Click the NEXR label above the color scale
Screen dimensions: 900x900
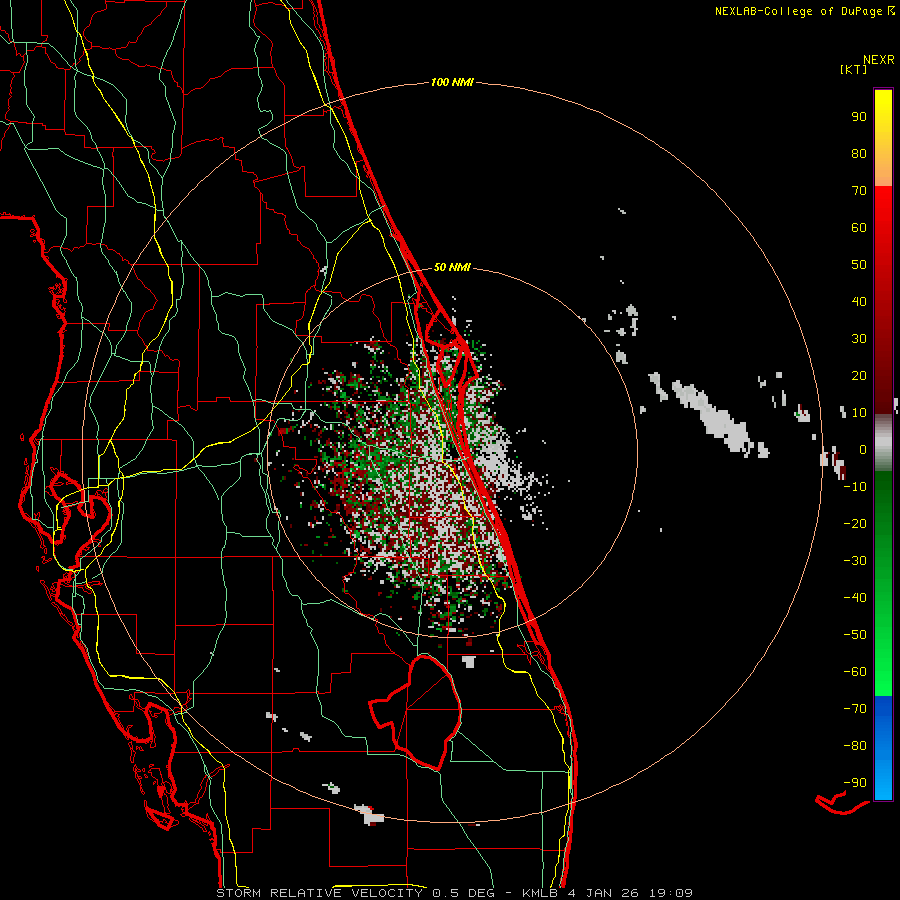(879, 60)
